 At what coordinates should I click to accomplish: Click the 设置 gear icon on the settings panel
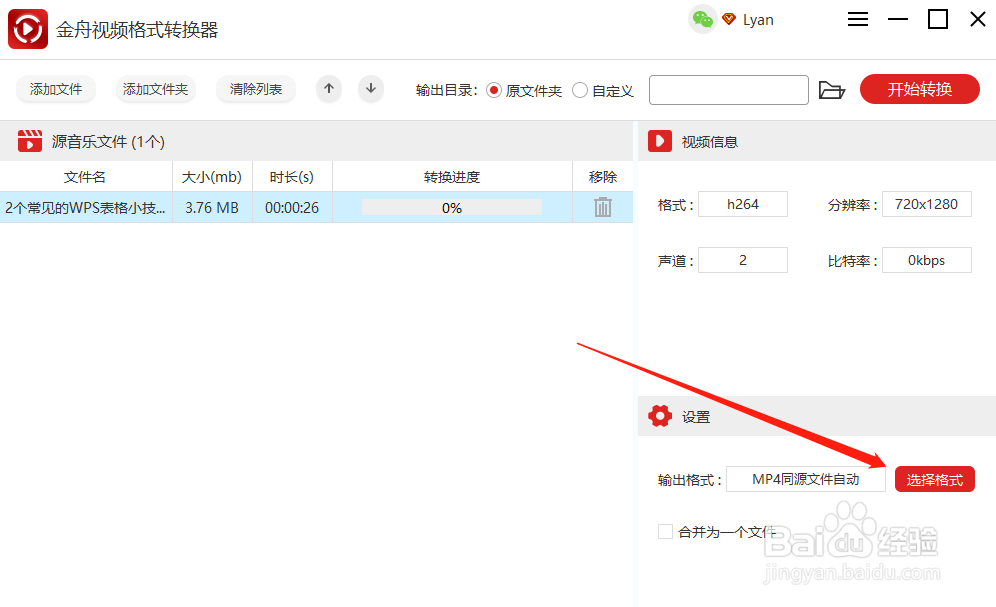(x=660, y=417)
